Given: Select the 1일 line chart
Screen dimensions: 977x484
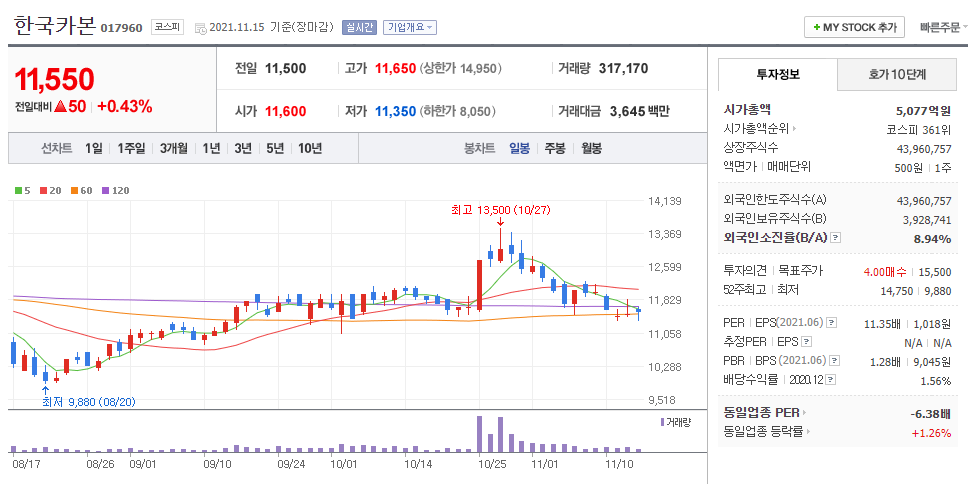Looking at the screenshot, I should click(93, 149).
